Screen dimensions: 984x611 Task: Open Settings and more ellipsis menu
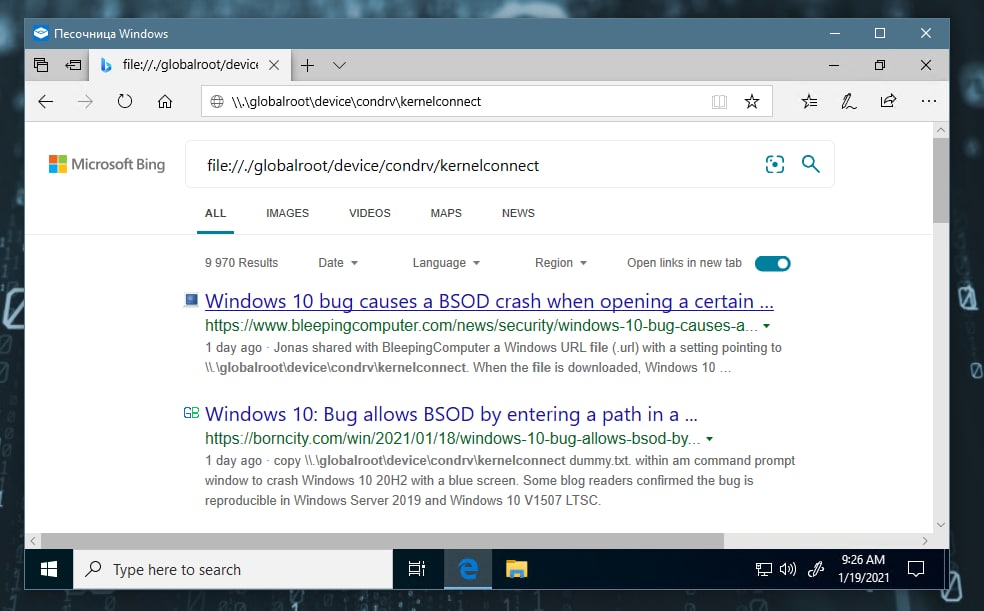pos(929,101)
